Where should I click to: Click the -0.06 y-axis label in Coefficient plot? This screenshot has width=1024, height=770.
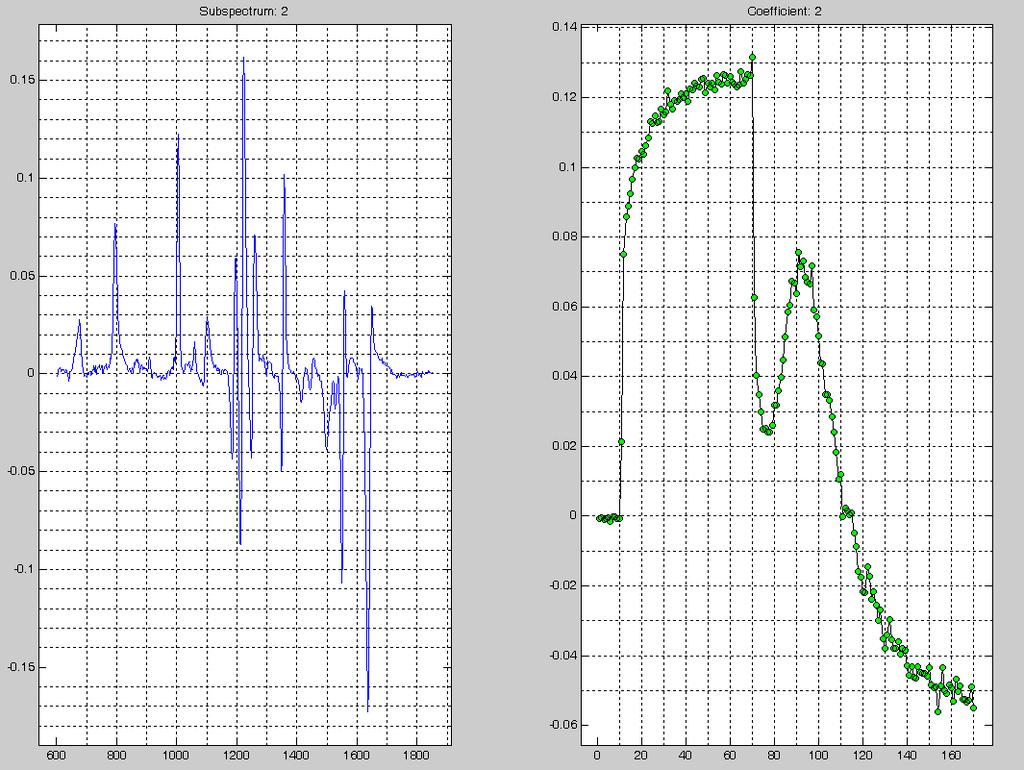pos(563,724)
